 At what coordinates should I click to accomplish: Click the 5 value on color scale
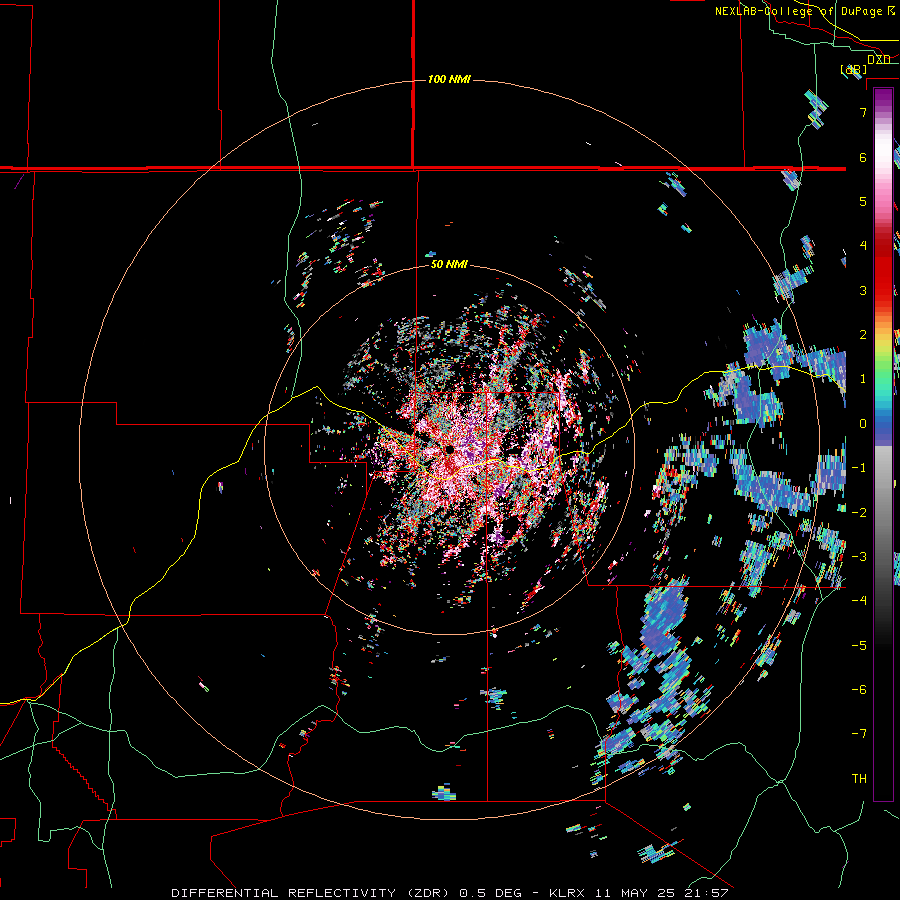(x=863, y=201)
